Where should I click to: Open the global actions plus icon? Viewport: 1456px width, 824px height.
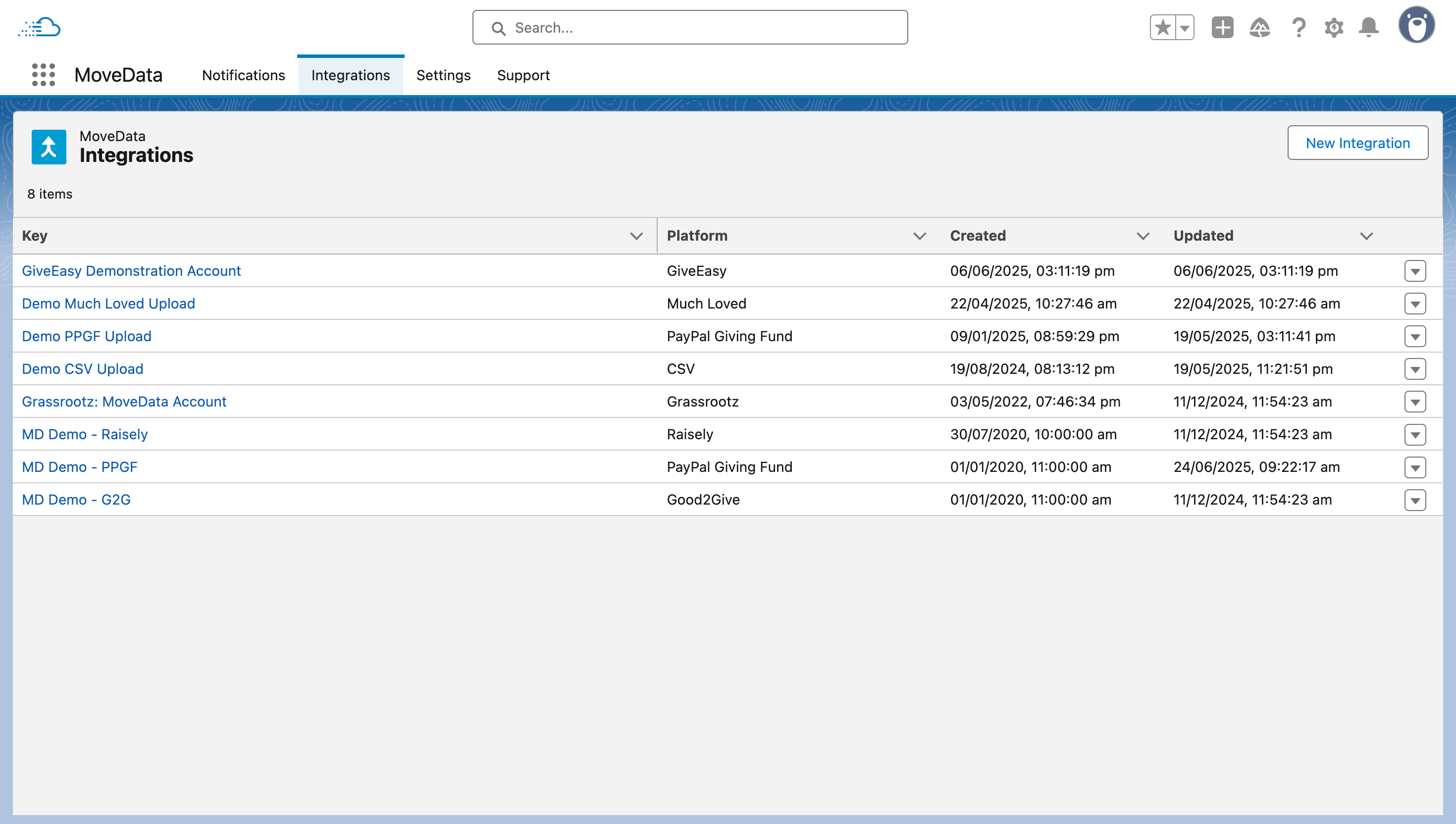click(1222, 27)
